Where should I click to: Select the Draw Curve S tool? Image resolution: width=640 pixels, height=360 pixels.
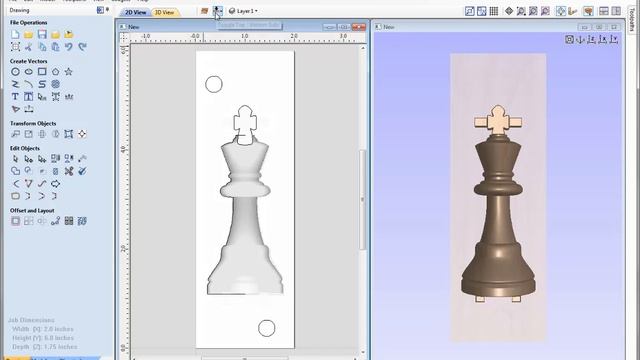pyautogui.click(x=42, y=84)
